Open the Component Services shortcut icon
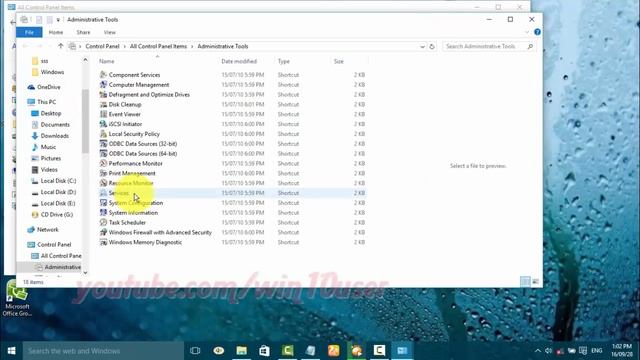This screenshot has width=640, height=360. click(x=103, y=75)
